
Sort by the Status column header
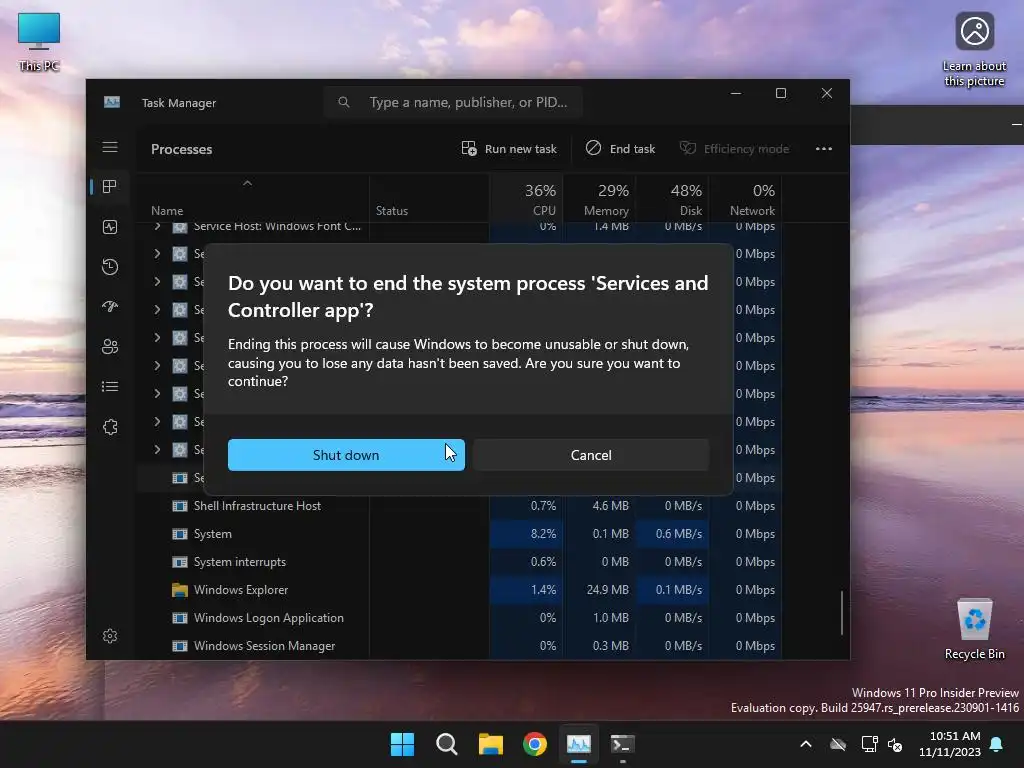click(x=392, y=211)
